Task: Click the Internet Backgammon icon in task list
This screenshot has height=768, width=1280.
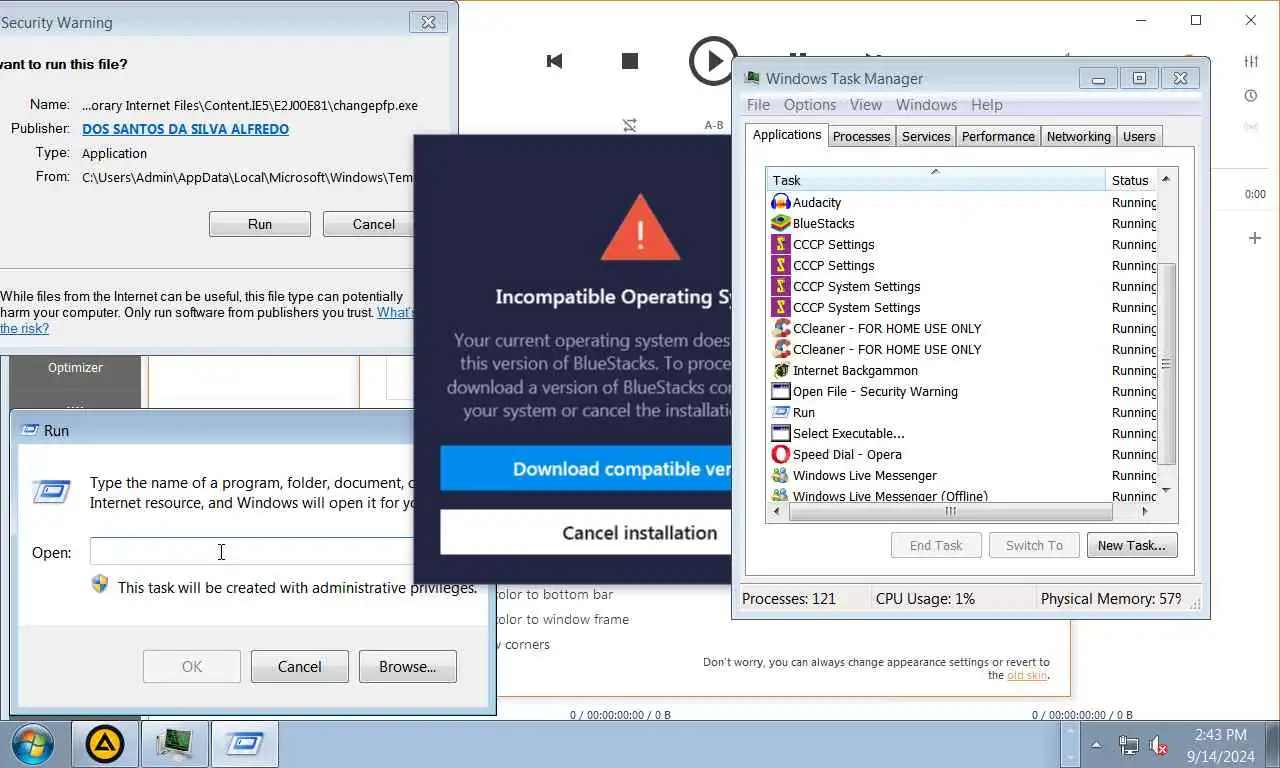Action: 781,370
